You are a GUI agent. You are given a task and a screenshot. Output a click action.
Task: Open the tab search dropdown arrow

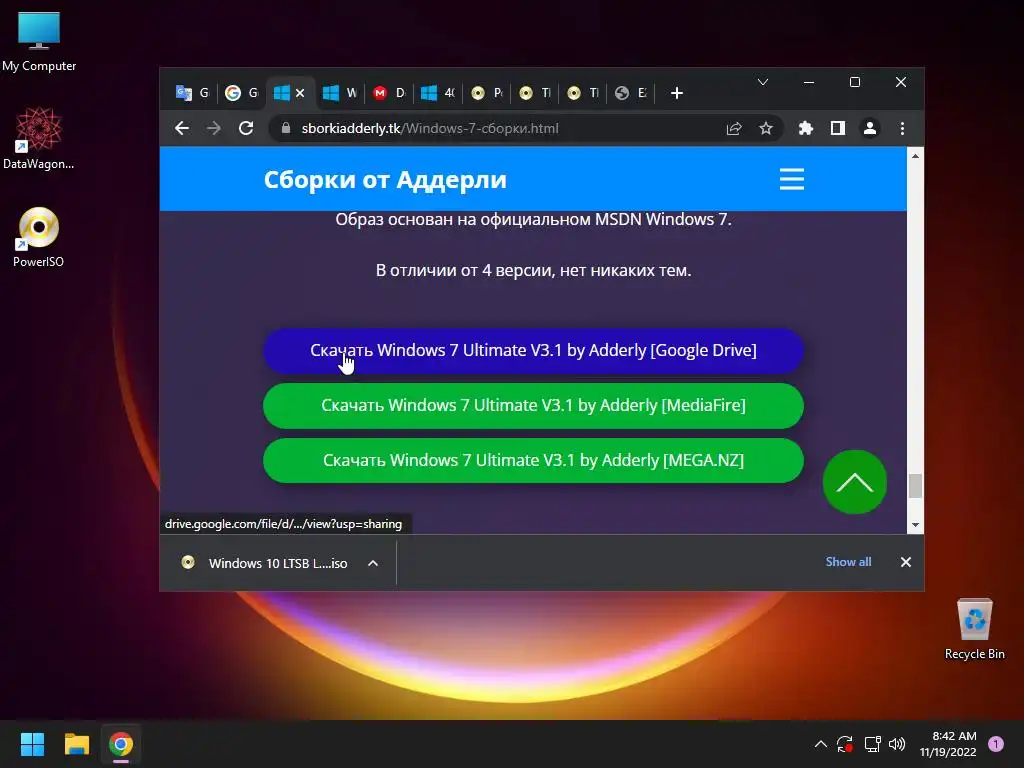pos(763,82)
